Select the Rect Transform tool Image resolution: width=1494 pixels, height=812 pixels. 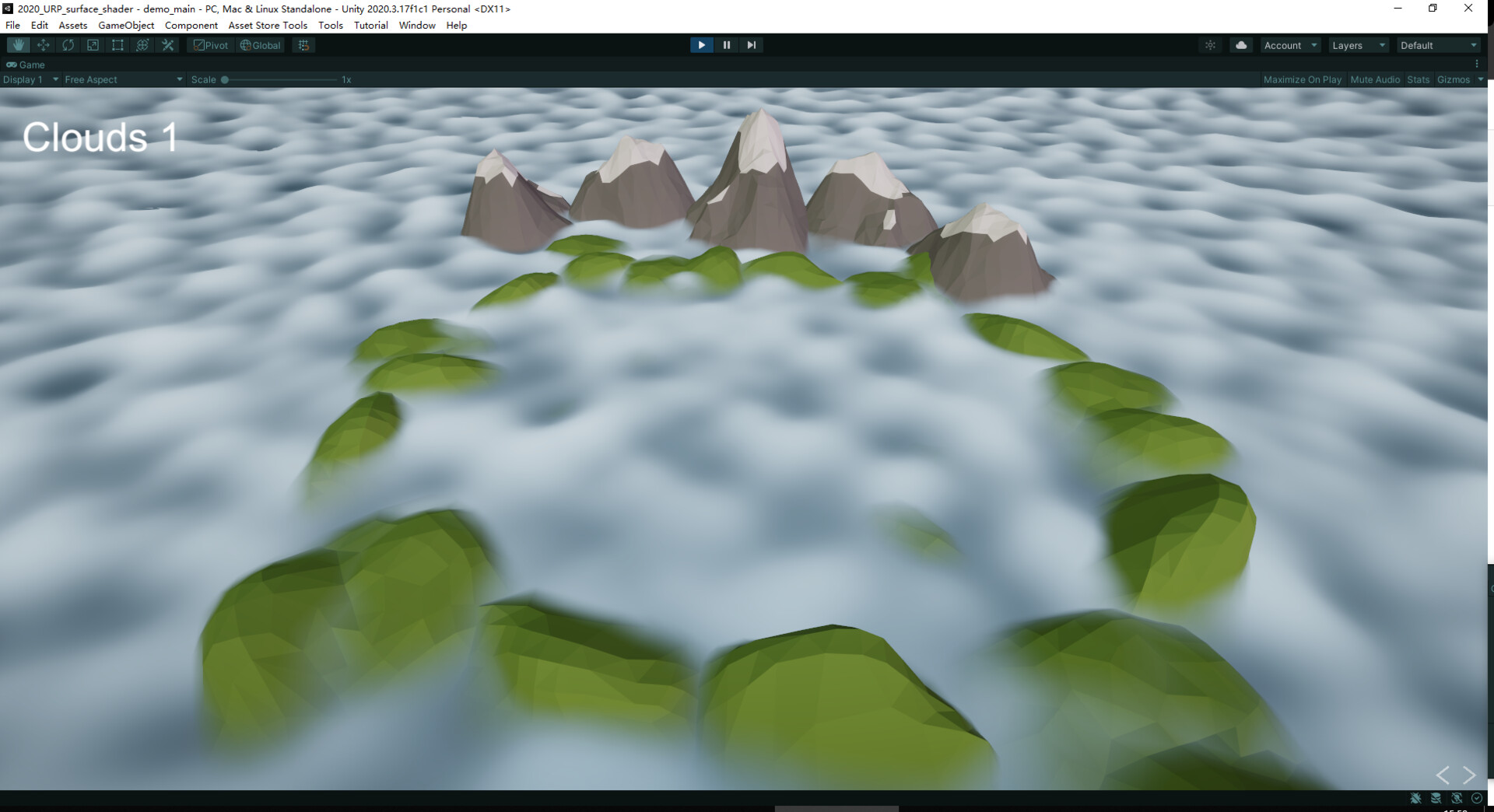pyautogui.click(x=117, y=44)
